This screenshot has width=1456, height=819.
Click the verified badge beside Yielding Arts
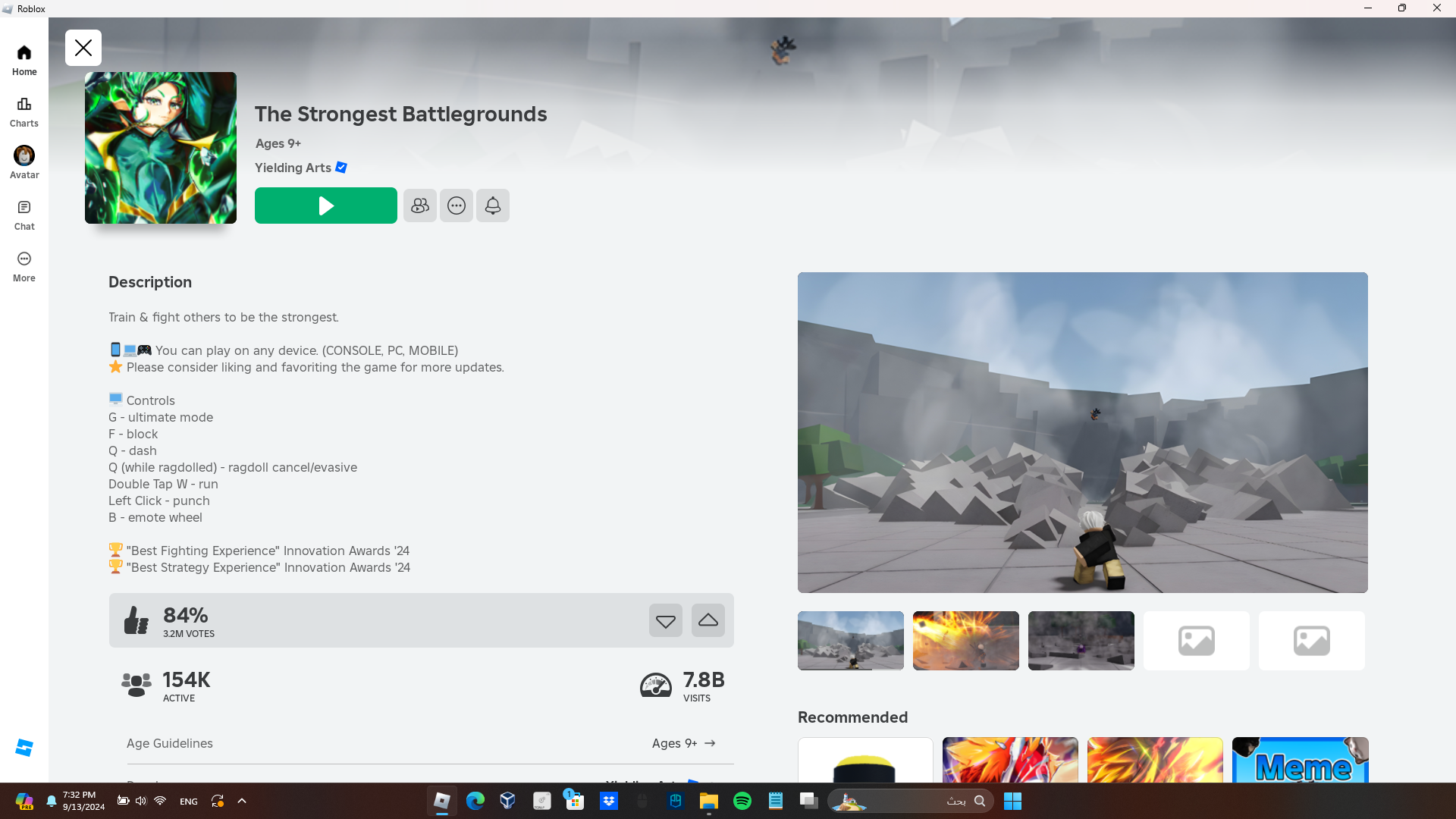pyautogui.click(x=341, y=168)
